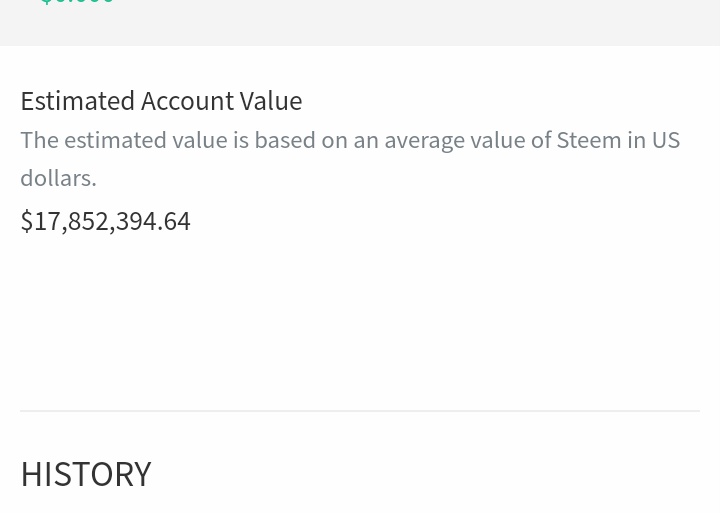
Task: Click the word 'dollars.' in the description
Action: [58, 177]
